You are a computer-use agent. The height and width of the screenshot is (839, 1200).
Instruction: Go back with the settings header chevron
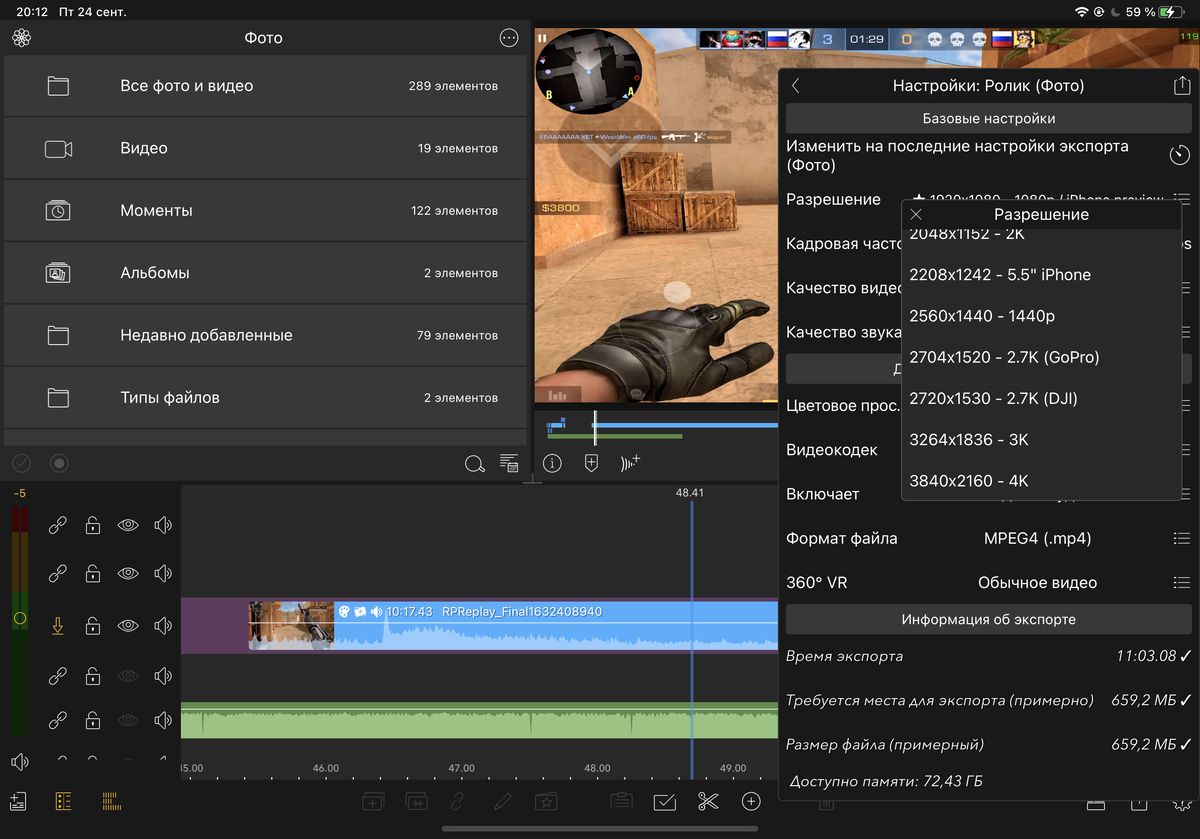point(796,86)
